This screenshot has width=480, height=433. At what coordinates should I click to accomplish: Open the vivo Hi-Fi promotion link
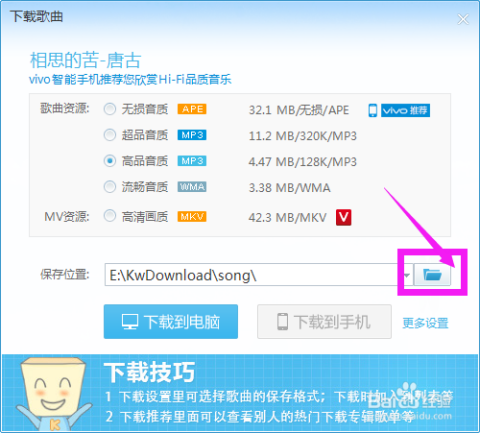tap(130, 79)
